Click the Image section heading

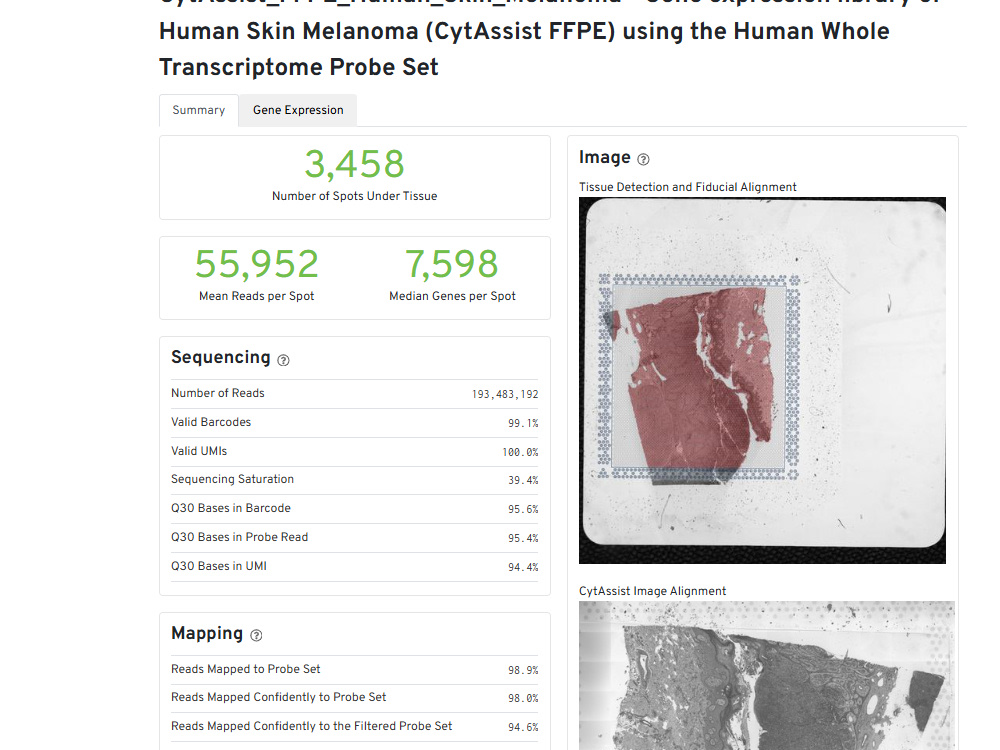point(605,158)
